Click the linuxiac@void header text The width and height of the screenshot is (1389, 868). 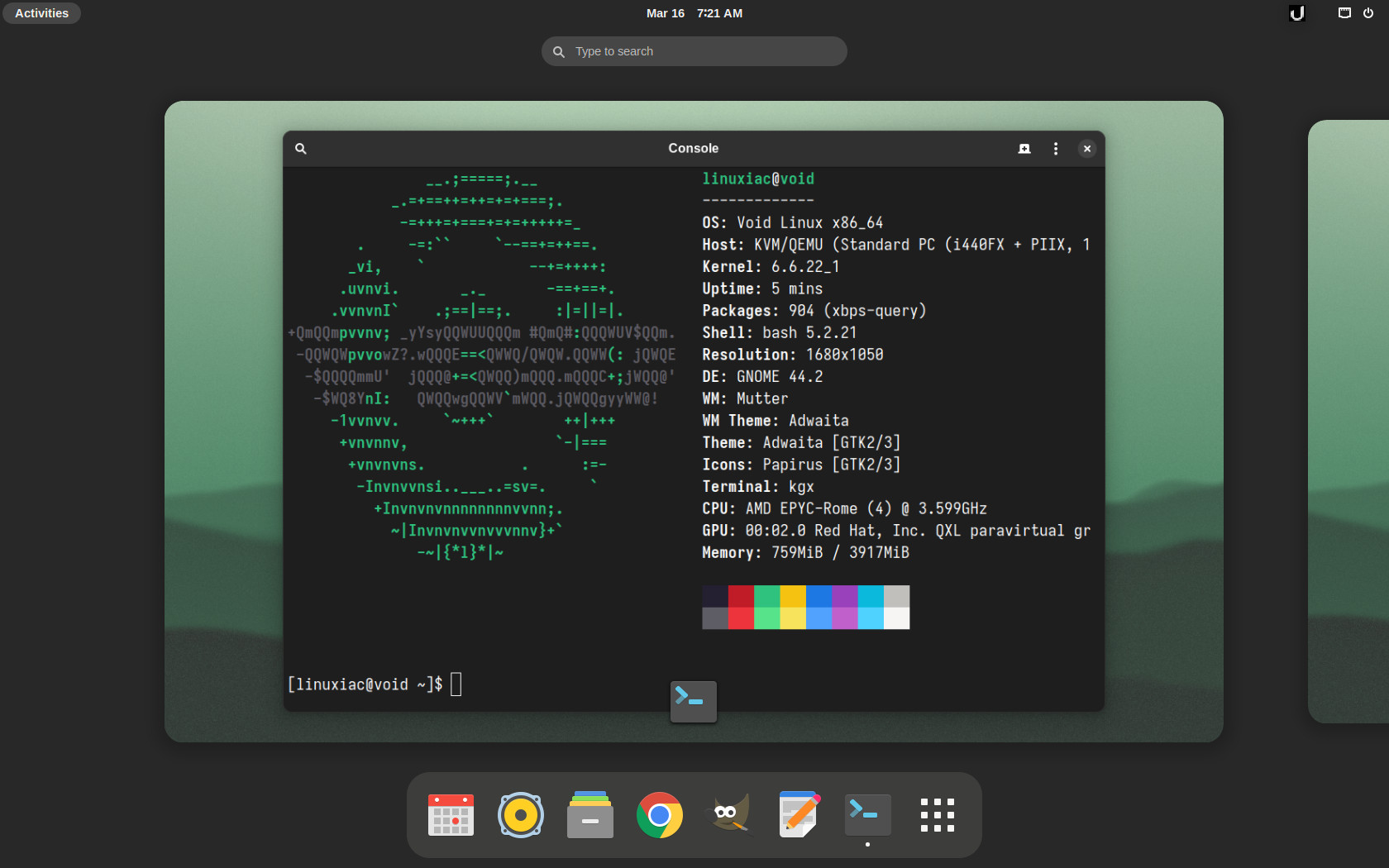point(758,179)
